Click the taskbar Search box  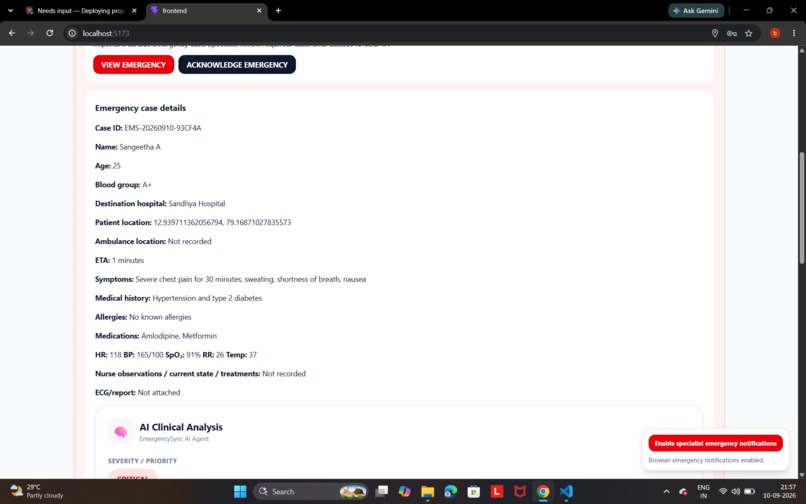[310, 492]
